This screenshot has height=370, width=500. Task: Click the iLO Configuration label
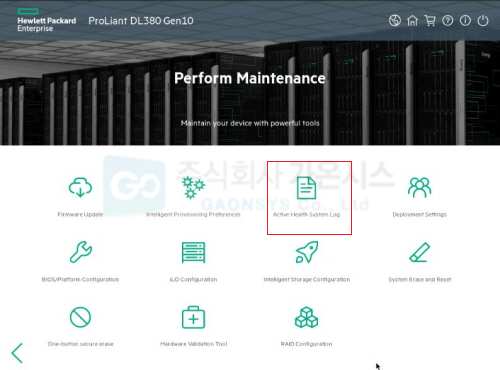[x=193, y=279]
